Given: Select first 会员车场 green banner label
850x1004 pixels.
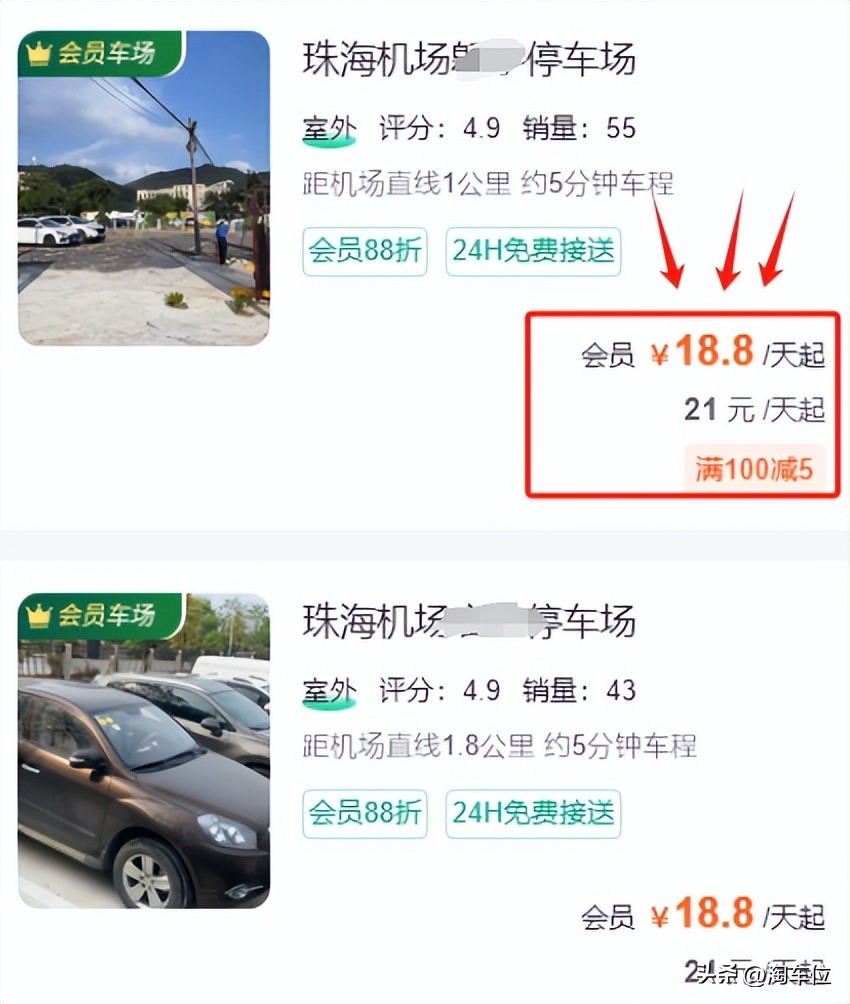Looking at the screenshot, I should click(x=101, y=54).
